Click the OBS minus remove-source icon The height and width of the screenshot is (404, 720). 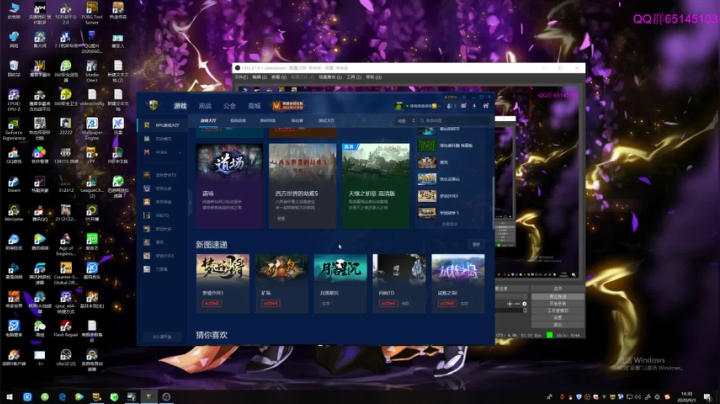[x=517, y=304]
